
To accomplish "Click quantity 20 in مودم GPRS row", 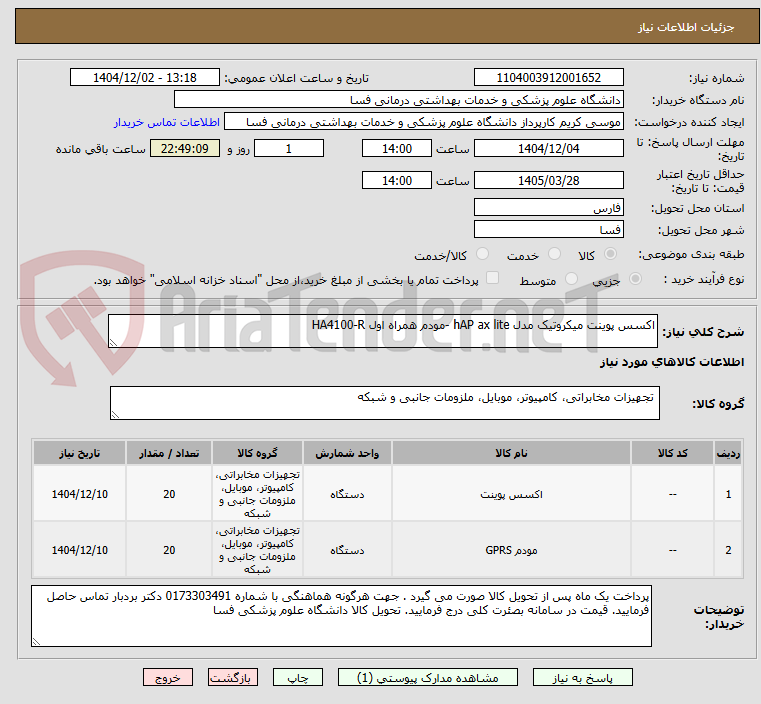I will click(x=168, y=550).
